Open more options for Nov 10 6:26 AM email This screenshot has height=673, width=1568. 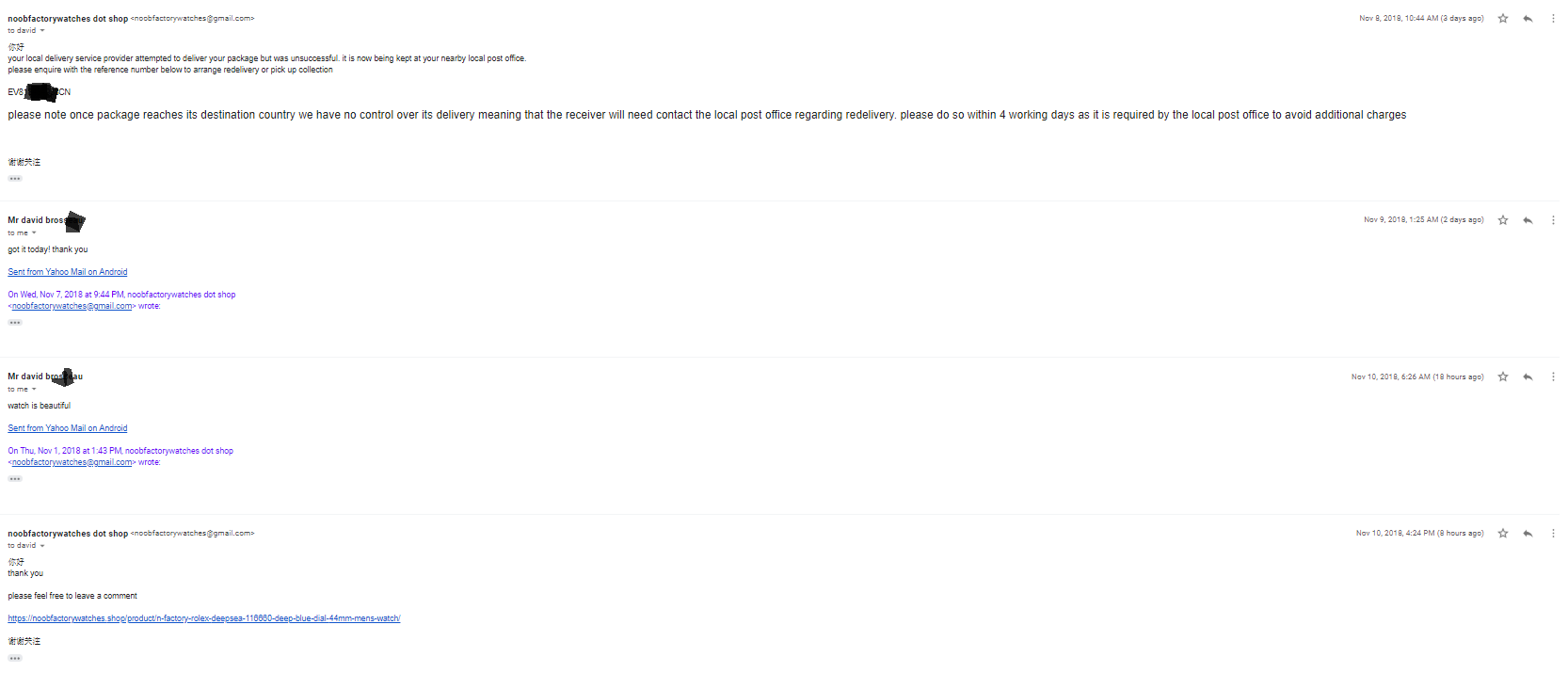point(1553,377)
